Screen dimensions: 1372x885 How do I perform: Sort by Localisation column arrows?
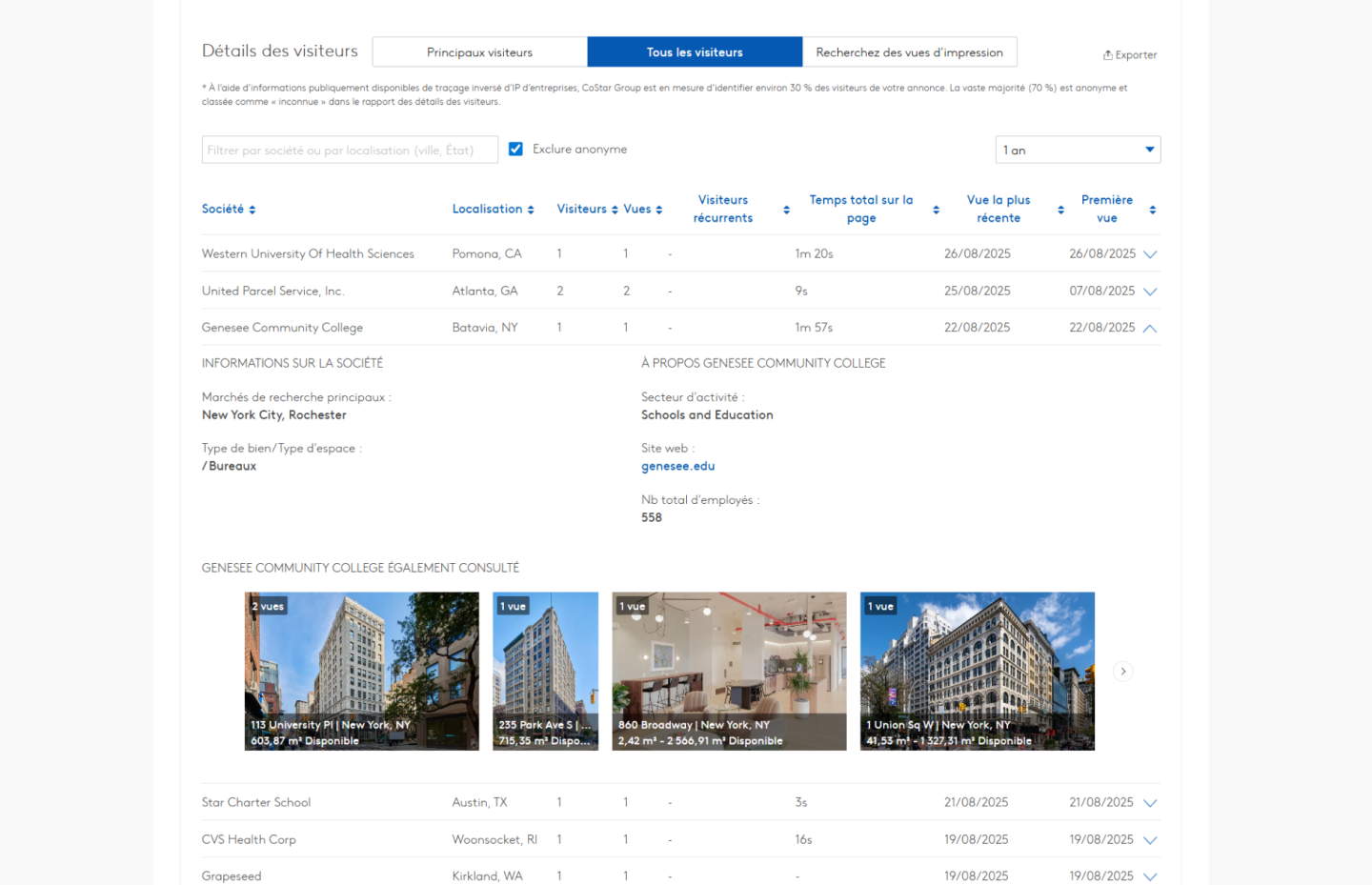pos(531,210)
